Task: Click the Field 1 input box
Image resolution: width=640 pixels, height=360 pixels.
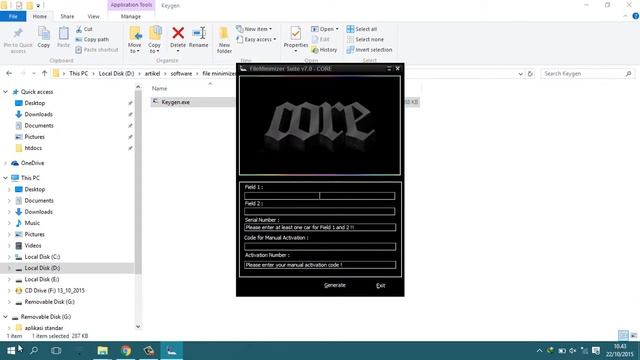Action: point(320,196)
